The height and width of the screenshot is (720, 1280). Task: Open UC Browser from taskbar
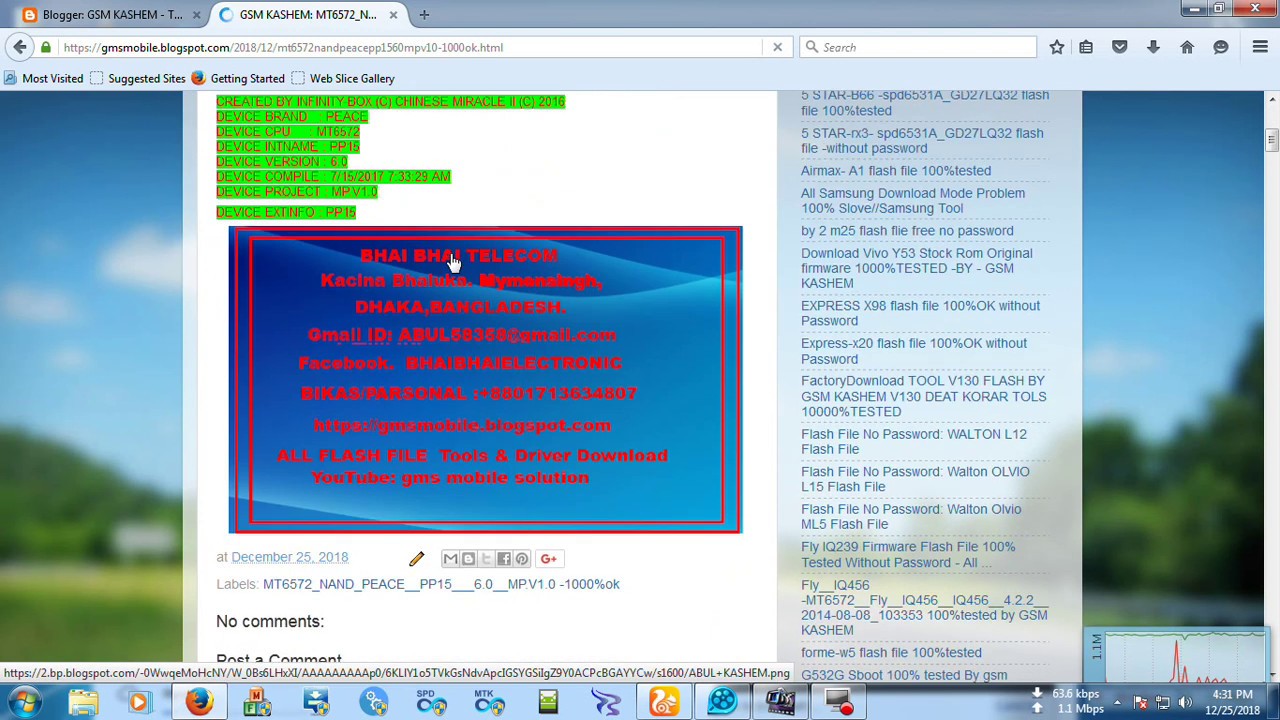click(x=664, y=702)
